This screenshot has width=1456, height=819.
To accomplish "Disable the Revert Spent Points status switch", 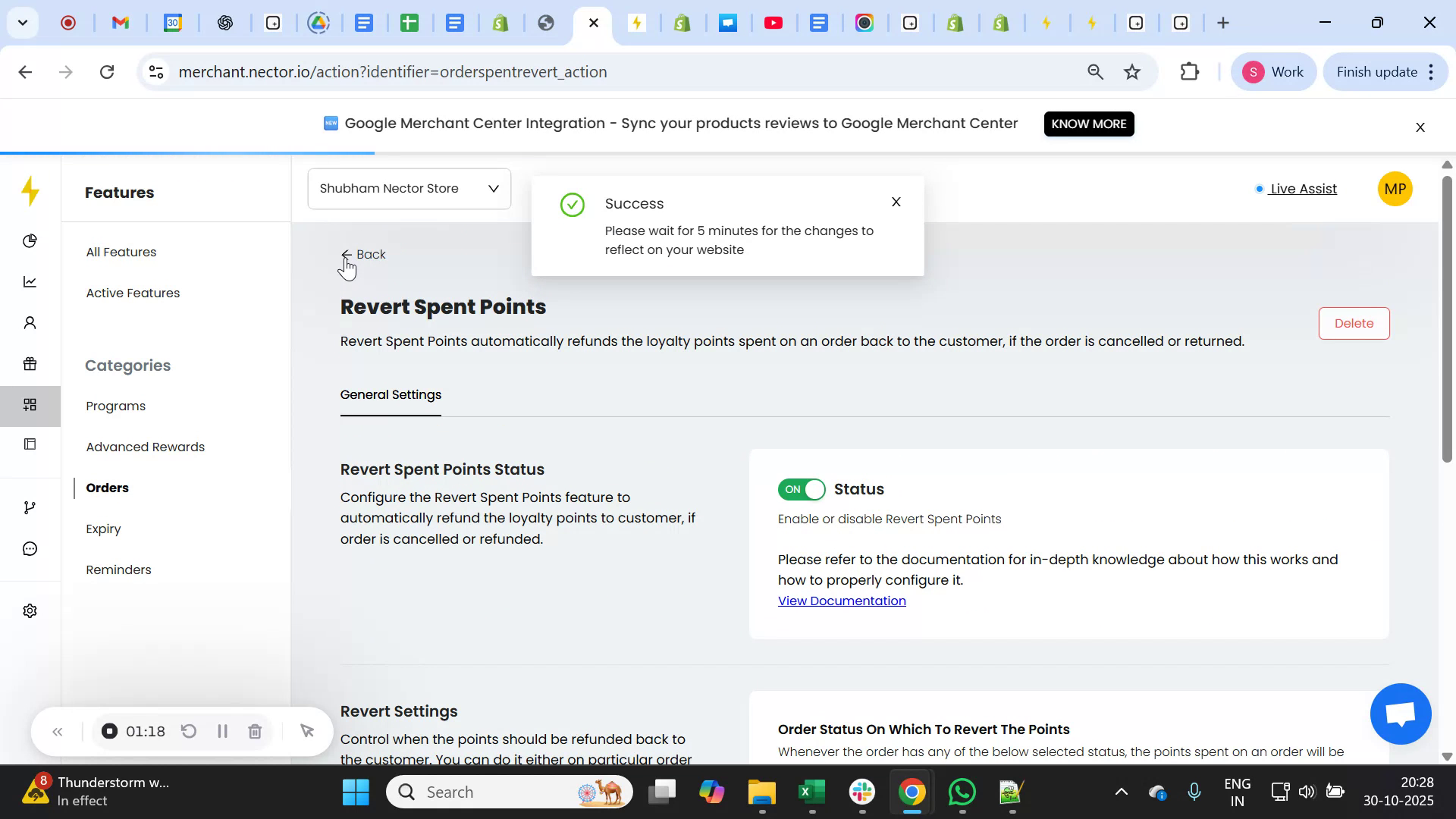I will point(802,489).
